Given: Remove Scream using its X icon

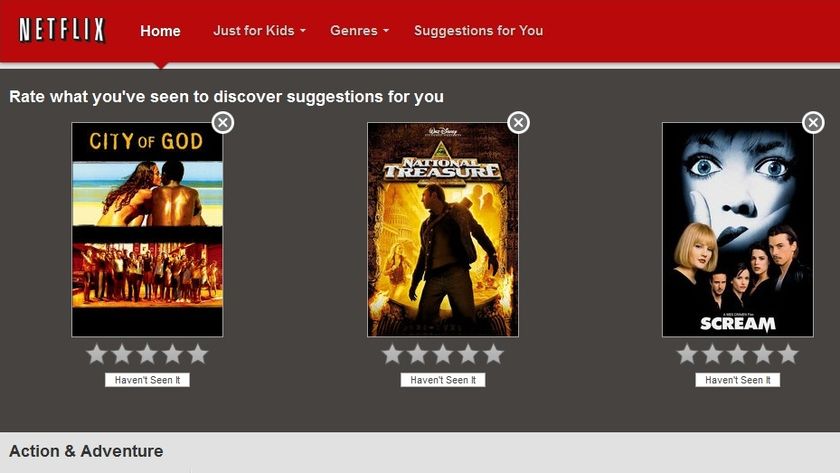Looking at the screenshot, I should coord(813,123).
